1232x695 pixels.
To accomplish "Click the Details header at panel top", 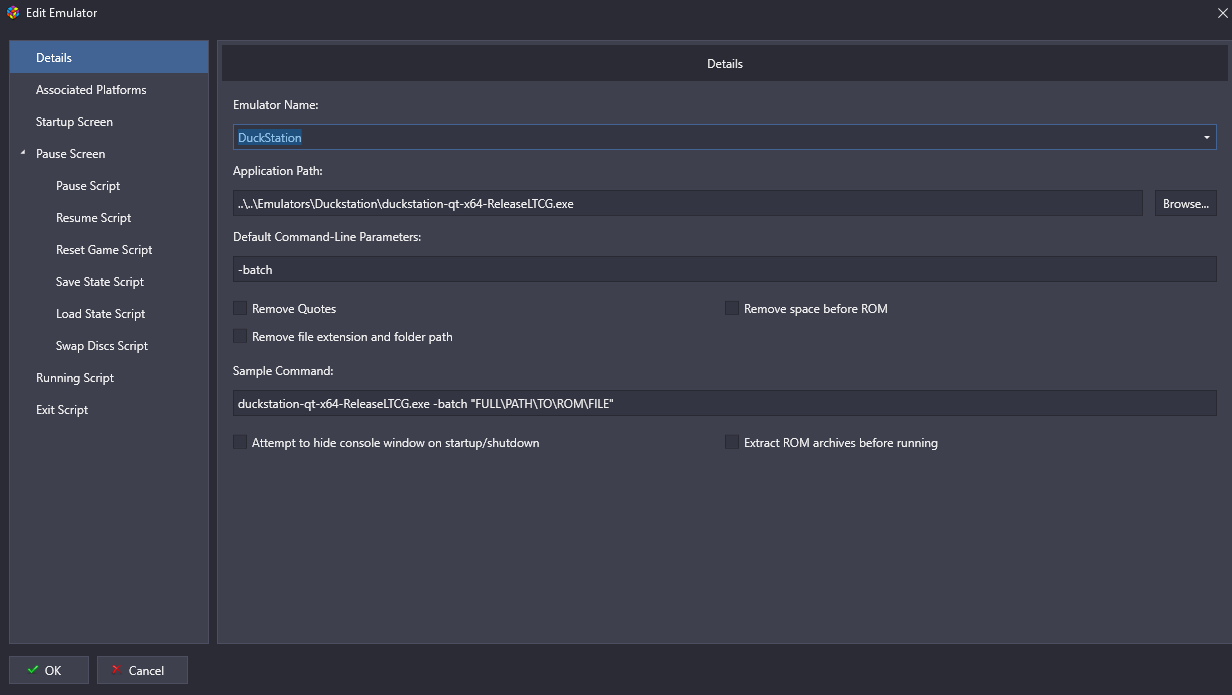I will 725,63.
